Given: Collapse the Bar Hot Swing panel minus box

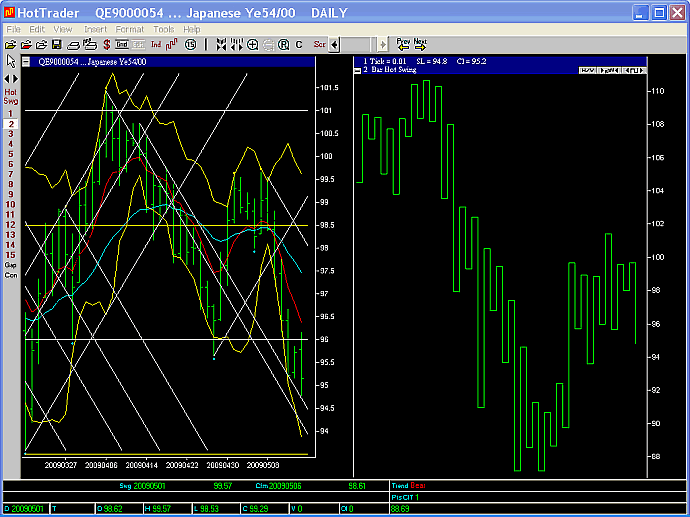Looking at the screenshot, I should click(358, 70).
